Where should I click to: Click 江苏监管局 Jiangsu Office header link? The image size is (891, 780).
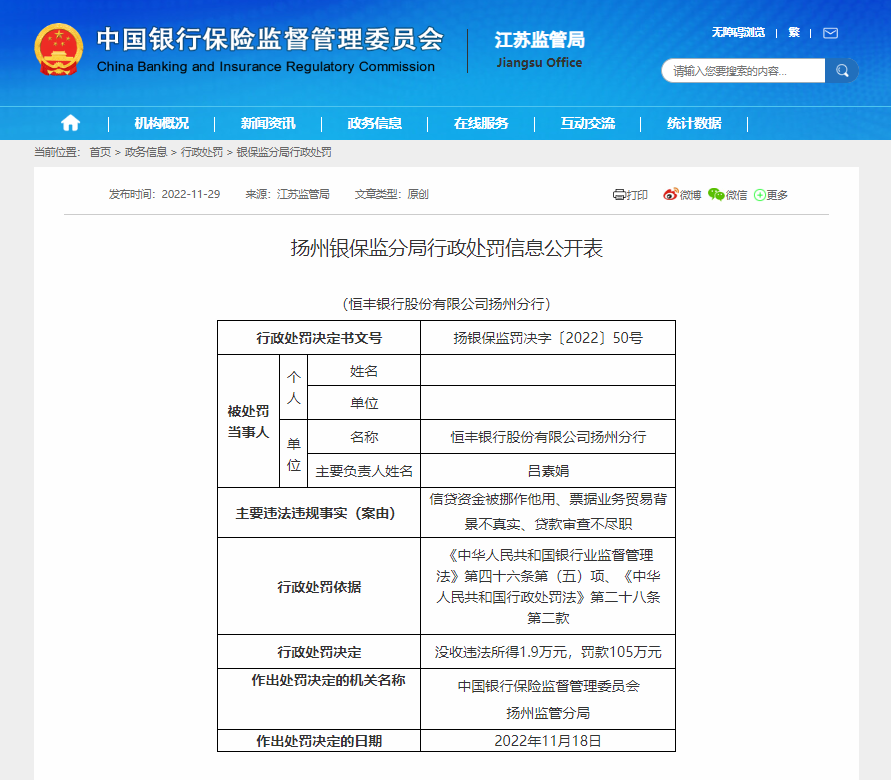539,42
